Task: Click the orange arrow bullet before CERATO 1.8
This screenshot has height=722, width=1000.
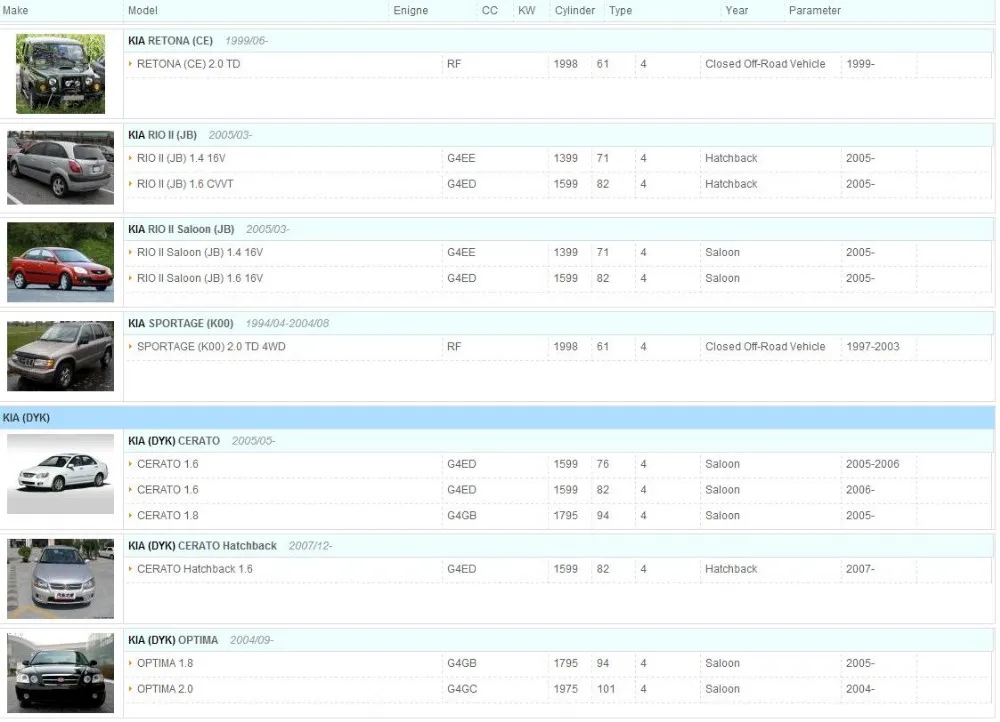Action: [131, 515]
